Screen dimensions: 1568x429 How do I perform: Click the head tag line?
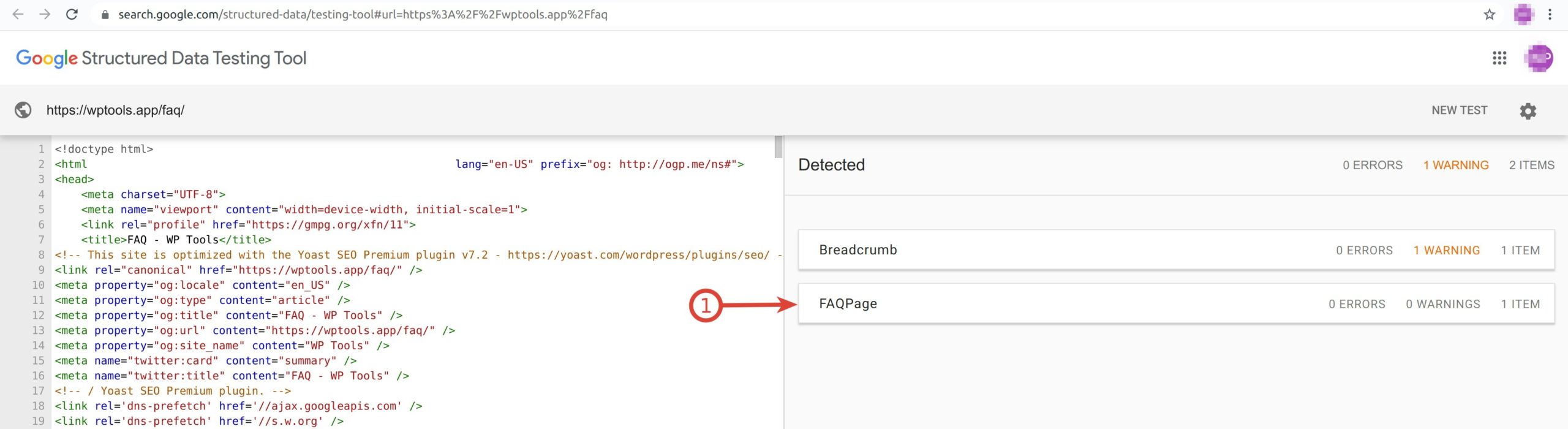pos(74,179)
